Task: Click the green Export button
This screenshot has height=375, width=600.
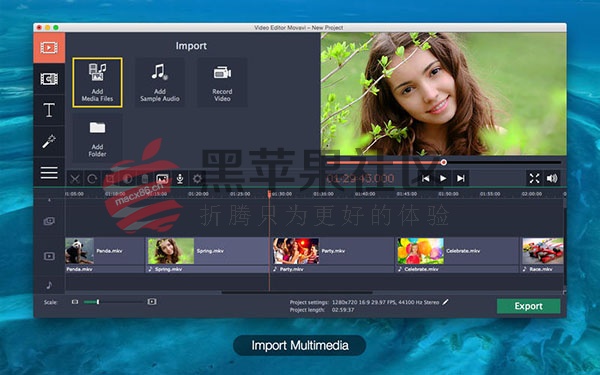Action: click(x=528, y=306)
